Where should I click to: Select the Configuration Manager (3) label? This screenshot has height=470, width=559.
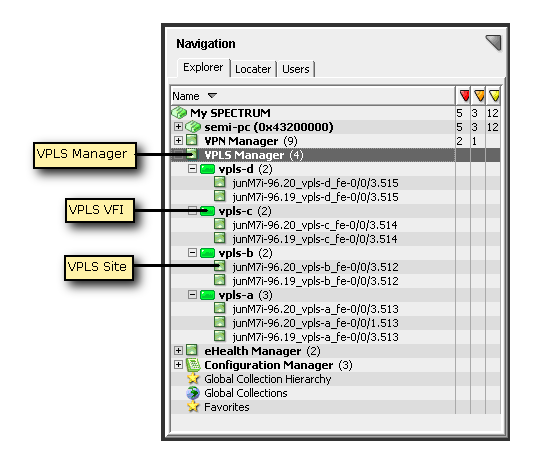[x=278, y=365]
